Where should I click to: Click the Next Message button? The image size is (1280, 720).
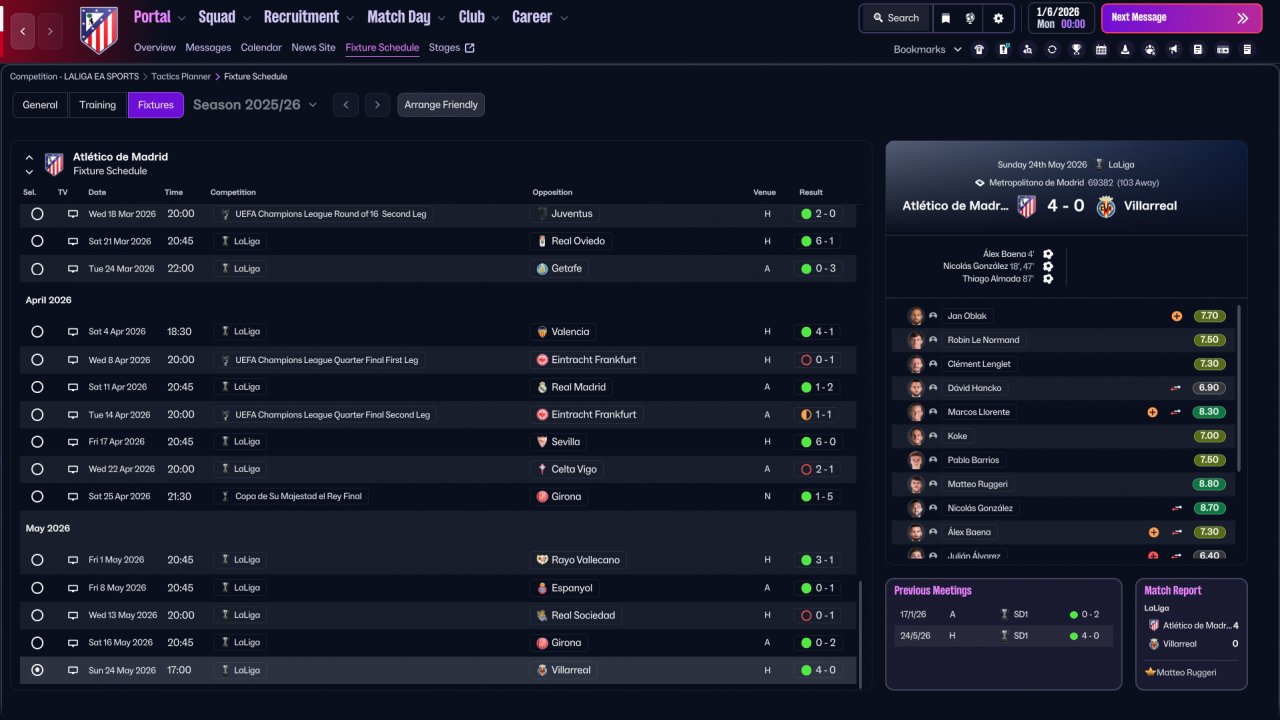point(1181,18)
